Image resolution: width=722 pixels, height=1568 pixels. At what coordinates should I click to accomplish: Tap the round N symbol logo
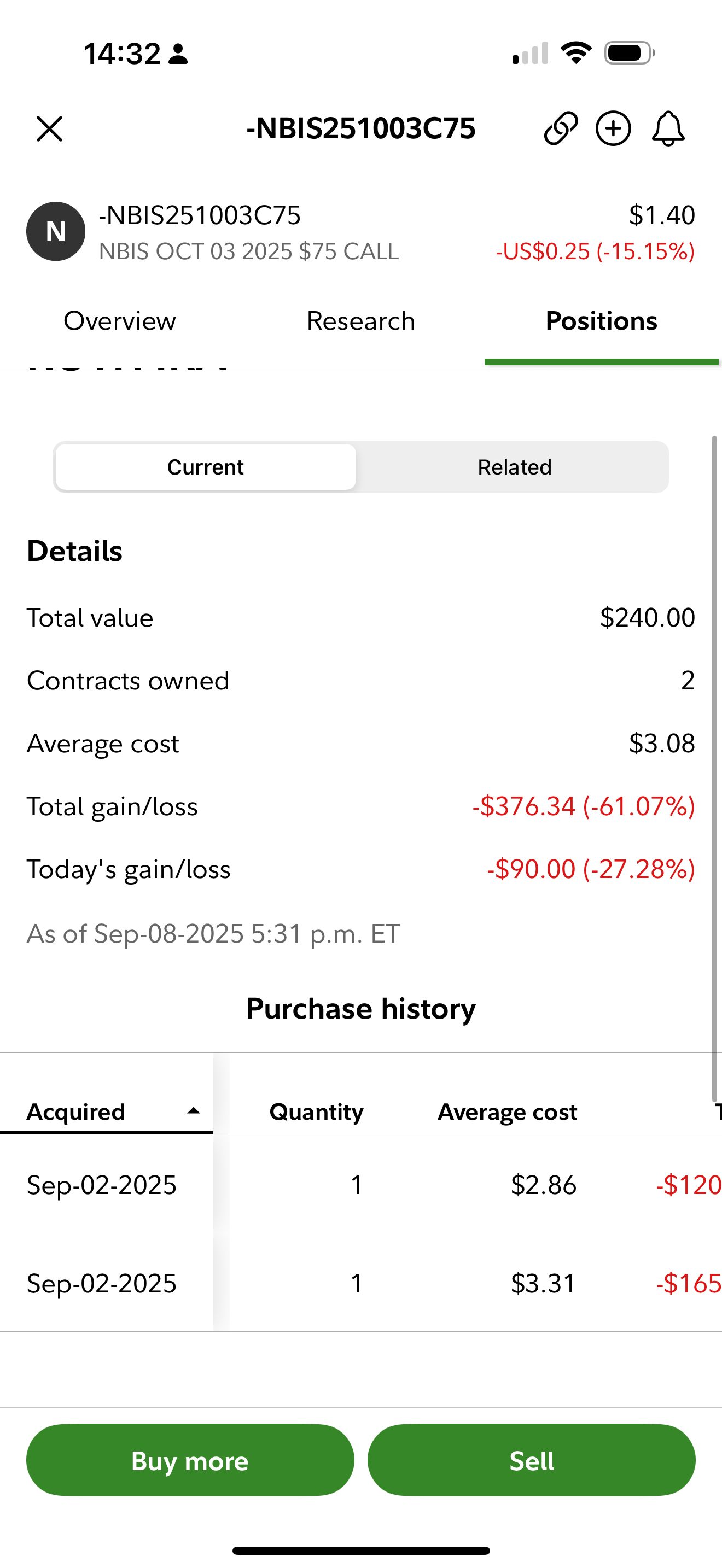coord(55,231)
